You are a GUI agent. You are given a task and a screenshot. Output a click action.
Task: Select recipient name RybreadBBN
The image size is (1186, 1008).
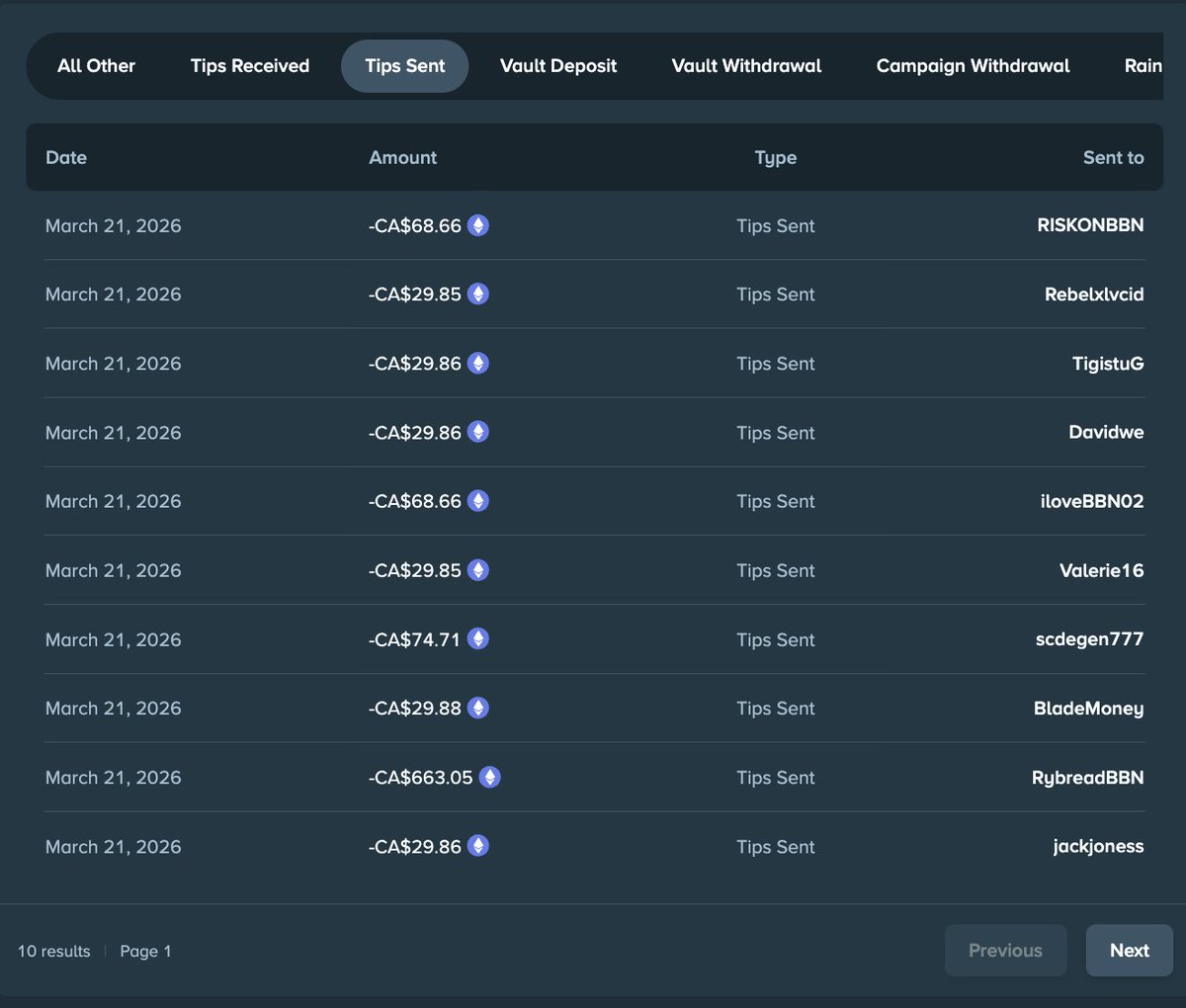[x=1088, y=778]
